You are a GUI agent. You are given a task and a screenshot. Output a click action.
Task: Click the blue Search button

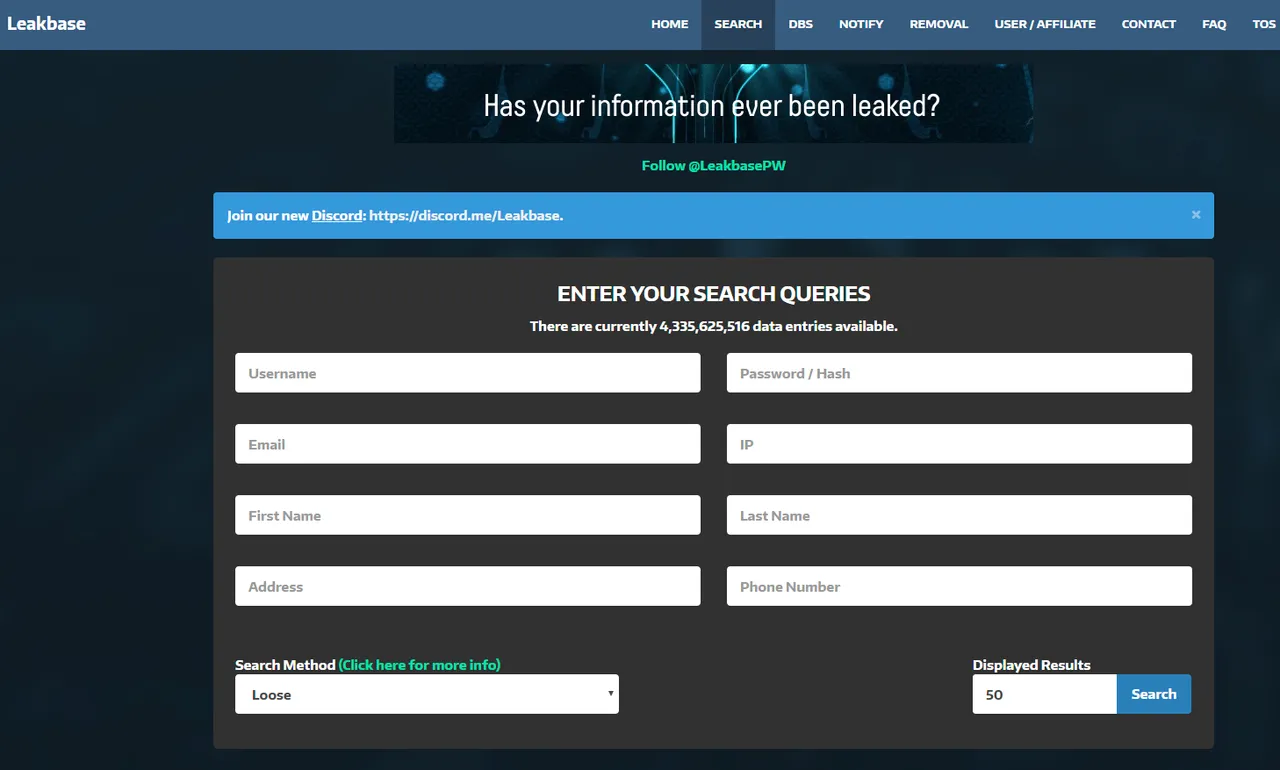click(1154, 694)
